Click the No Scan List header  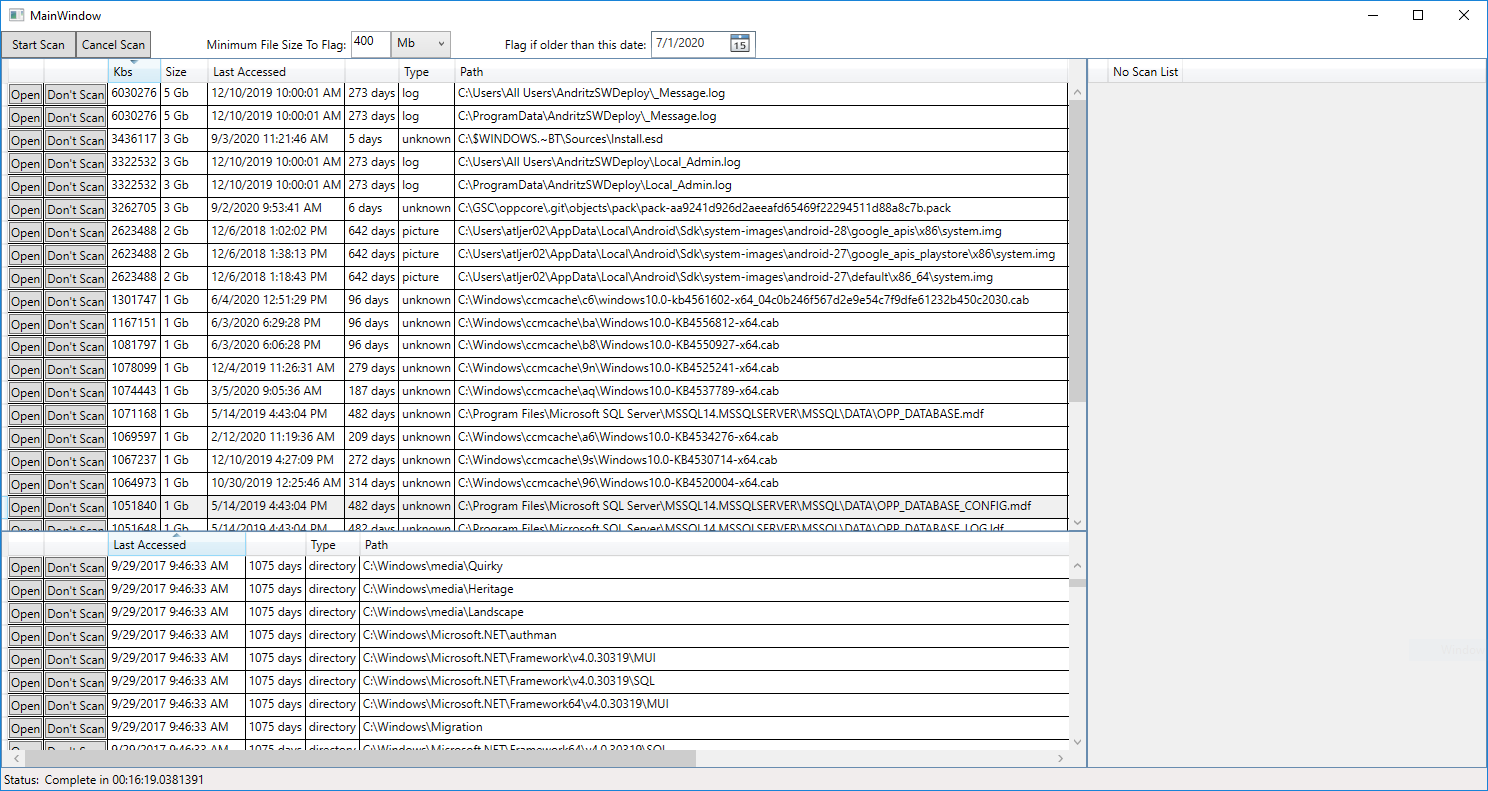tap(1145, 72)
